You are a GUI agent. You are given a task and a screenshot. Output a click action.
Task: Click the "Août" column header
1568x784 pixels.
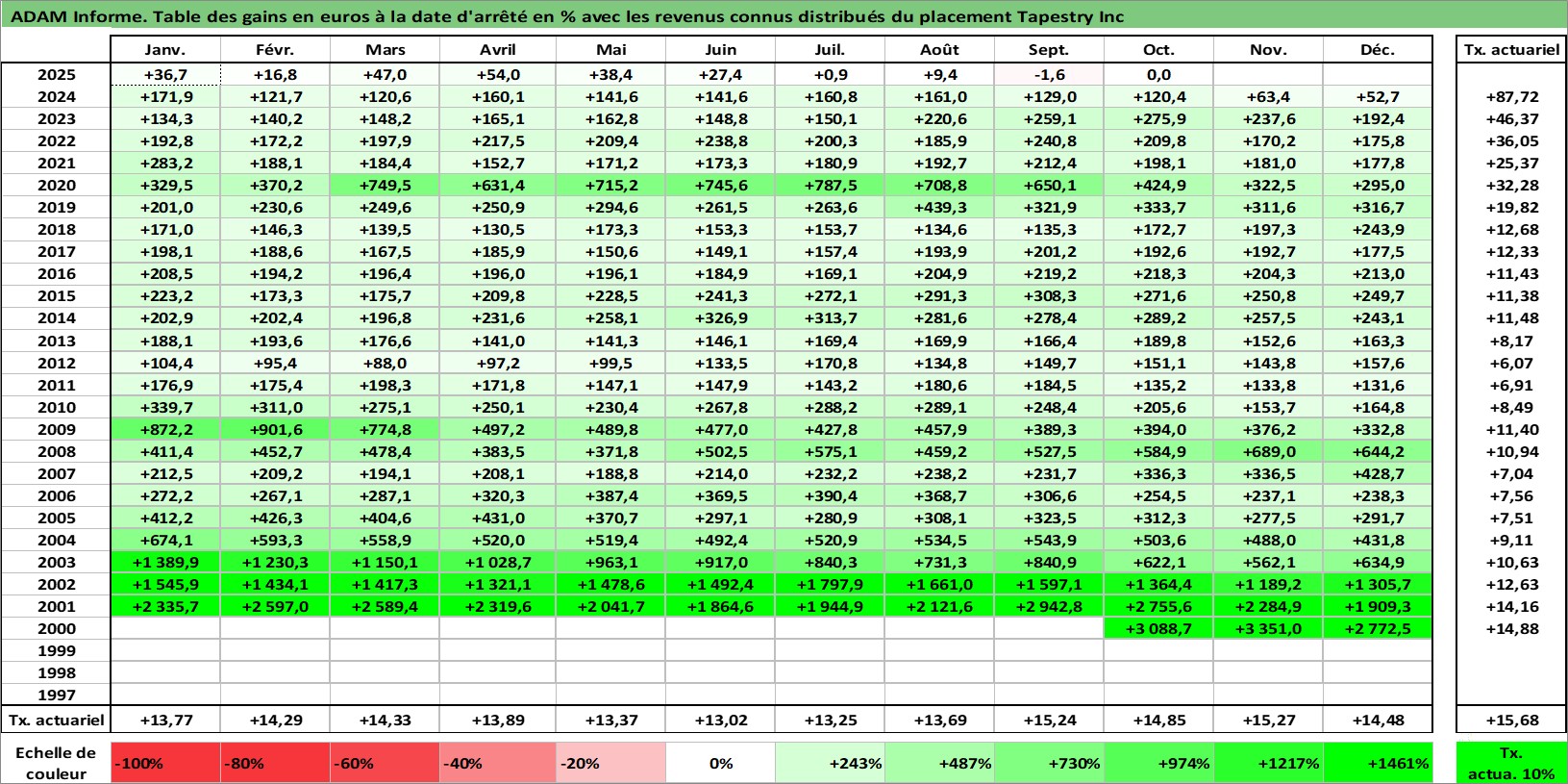(x=939, y=50)
